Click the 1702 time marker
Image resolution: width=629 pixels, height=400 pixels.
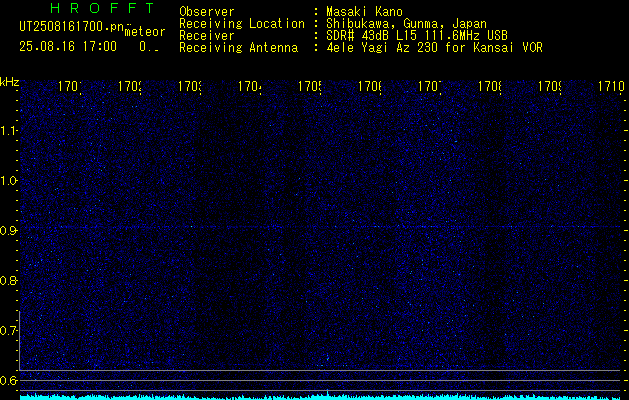pos(130,86)
